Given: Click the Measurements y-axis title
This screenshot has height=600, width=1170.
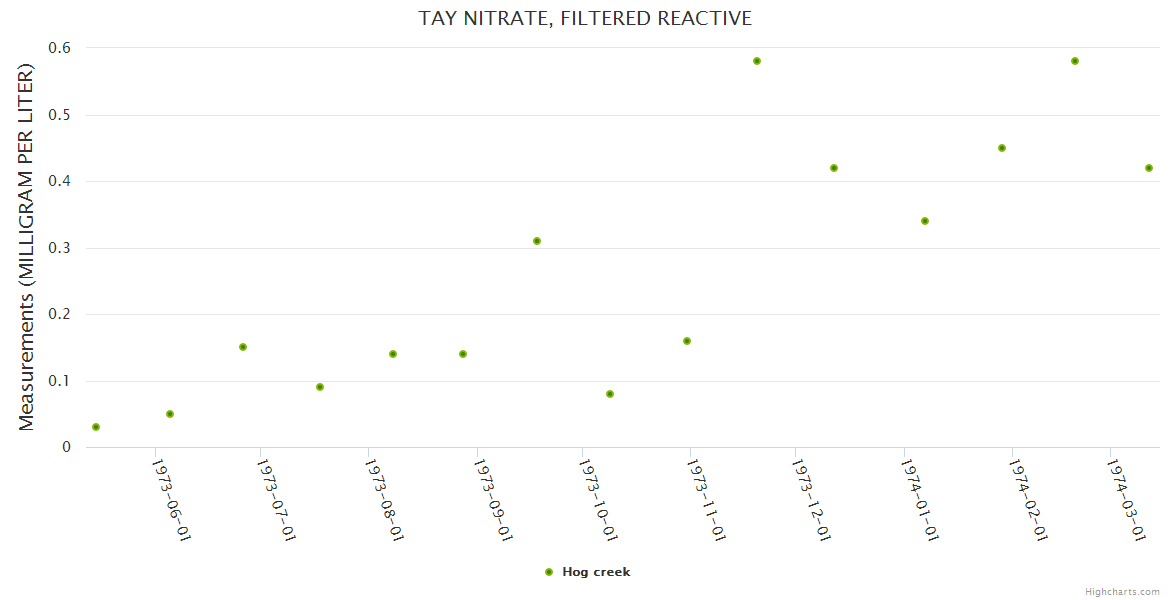Looking at the screenshot, I should coord(27,247).
